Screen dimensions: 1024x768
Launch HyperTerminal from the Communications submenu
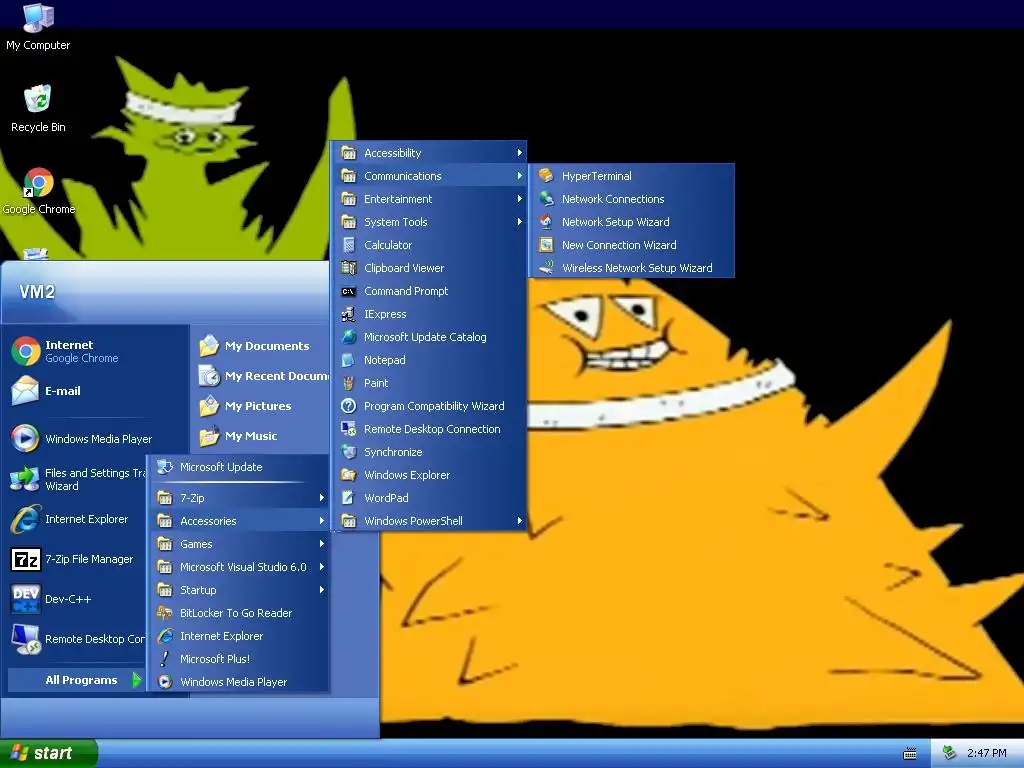tap(632, 176)
